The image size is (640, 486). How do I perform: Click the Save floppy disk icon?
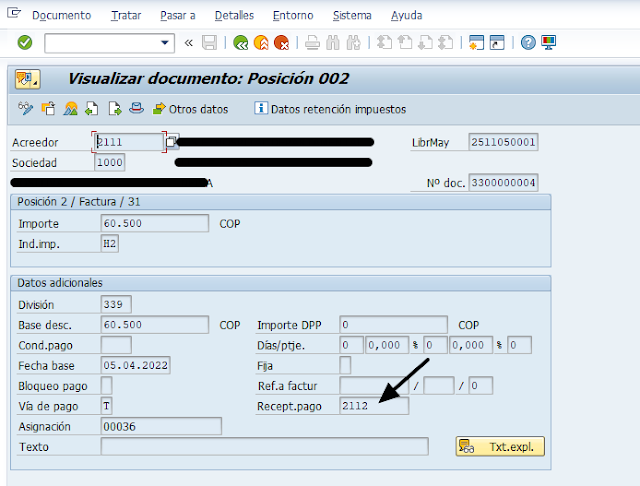[x=210, y=43]
